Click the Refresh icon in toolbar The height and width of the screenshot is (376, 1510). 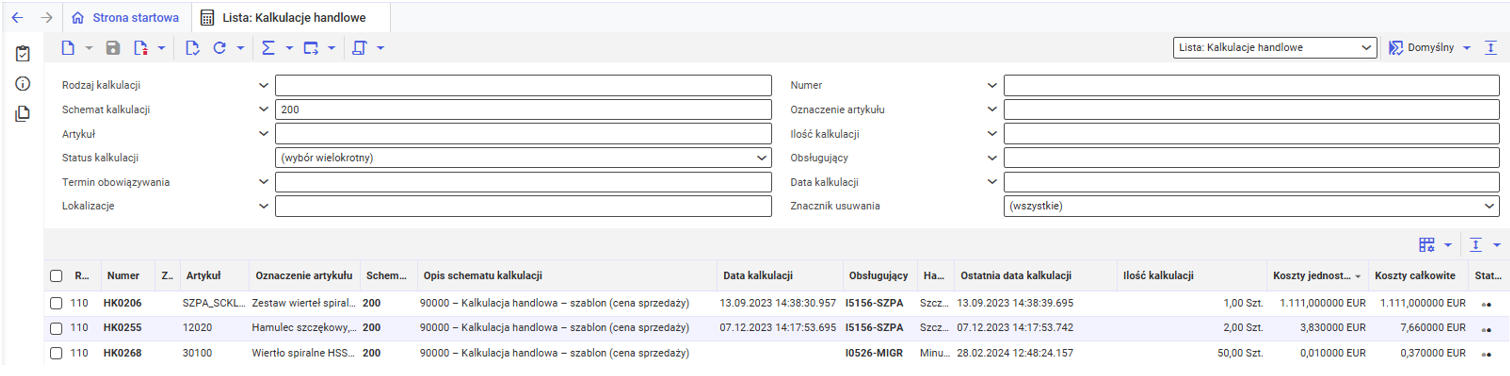219,47
